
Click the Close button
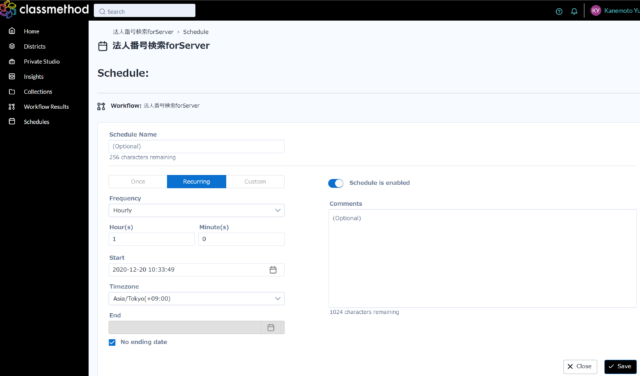(x=580, y=367)
